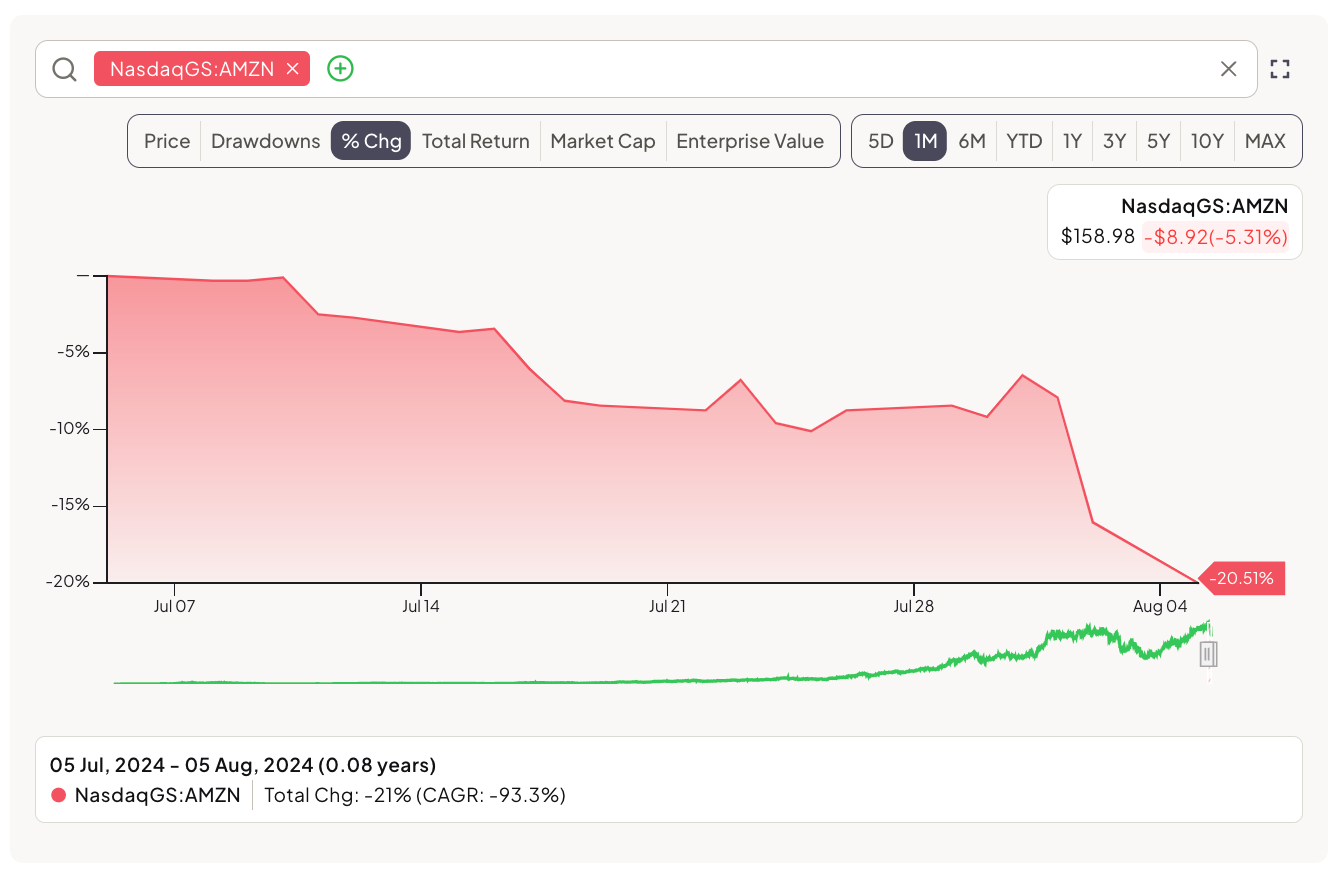Screen dimensions: 1336x874
Task: Click the $158.98 price text
Action: 1098,237
